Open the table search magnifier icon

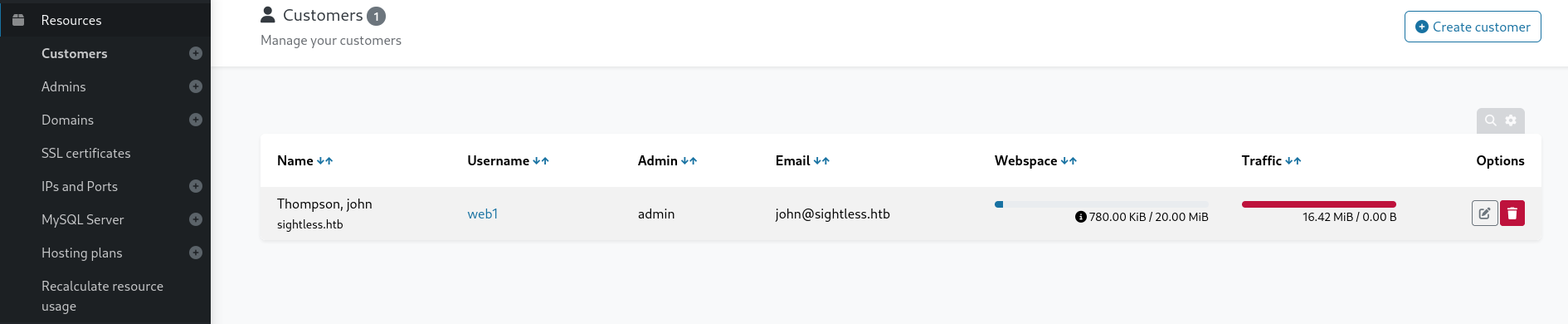tap(1491, 120)
